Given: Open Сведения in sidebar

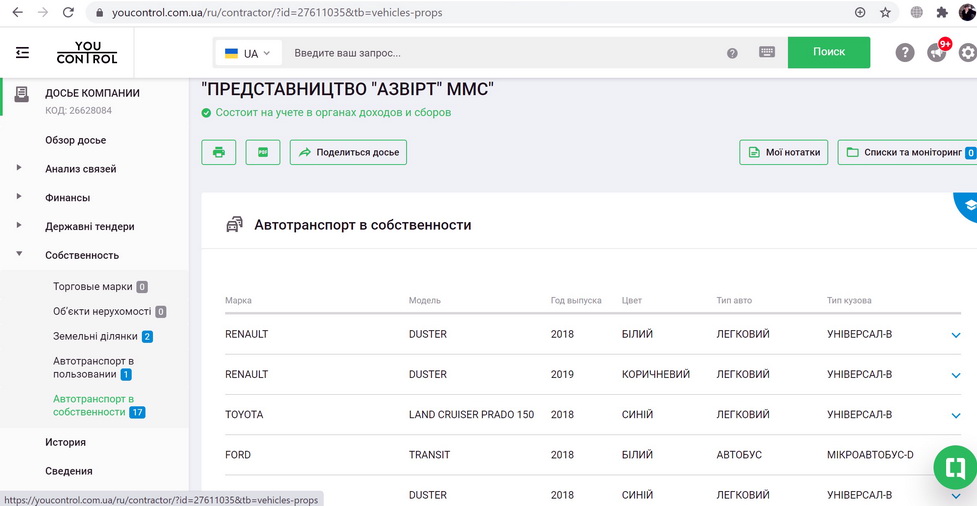Looking at the screenshot, I should click(x=69, y=471).
